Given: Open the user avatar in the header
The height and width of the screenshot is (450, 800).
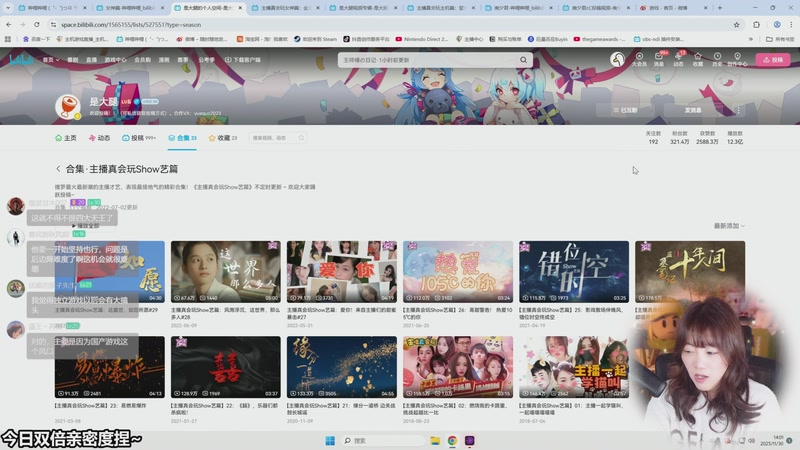Looking at the screenshot, I should click(x=617, y=60).
